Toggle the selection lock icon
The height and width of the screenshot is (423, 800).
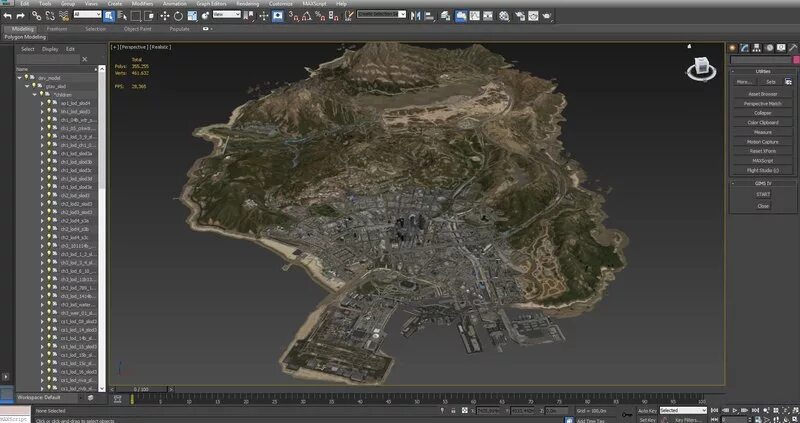tap(451, 411)
